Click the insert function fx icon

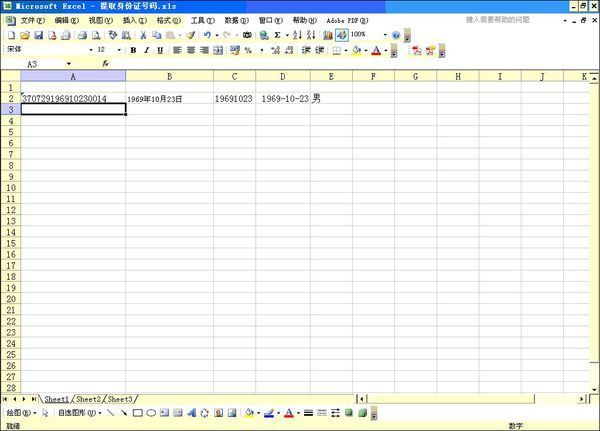pos(104,63)
